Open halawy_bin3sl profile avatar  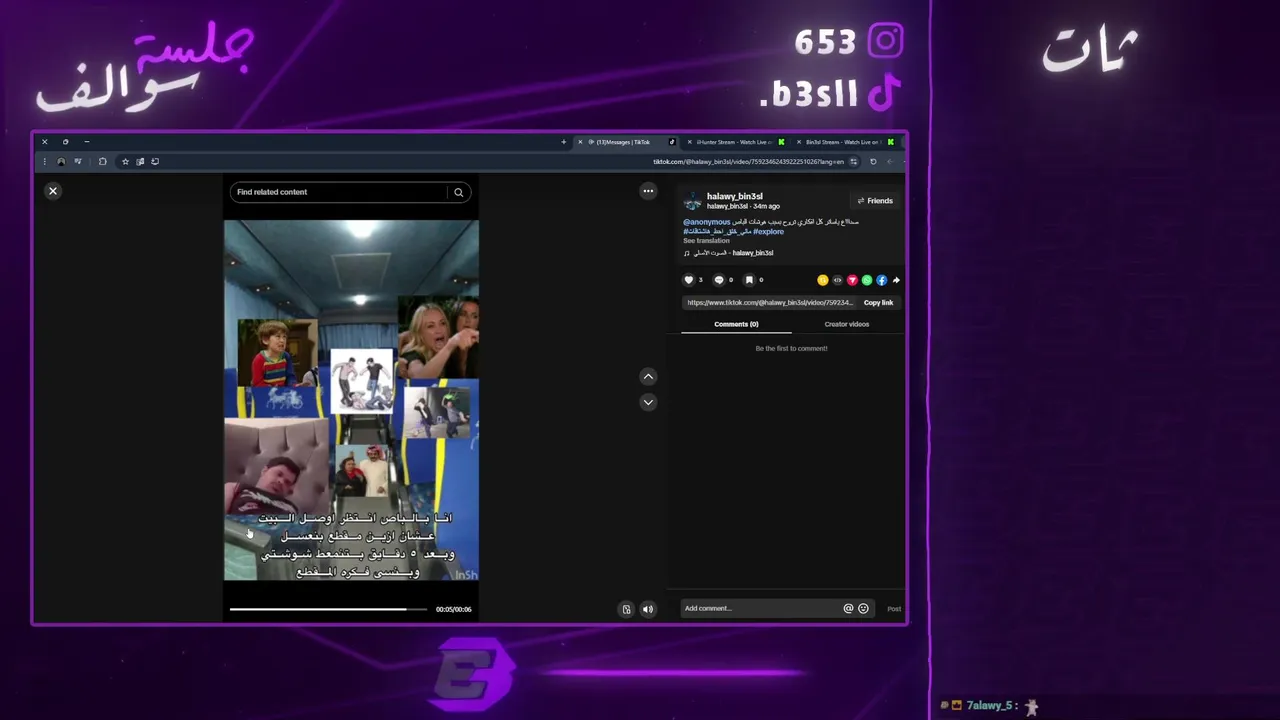692,201
